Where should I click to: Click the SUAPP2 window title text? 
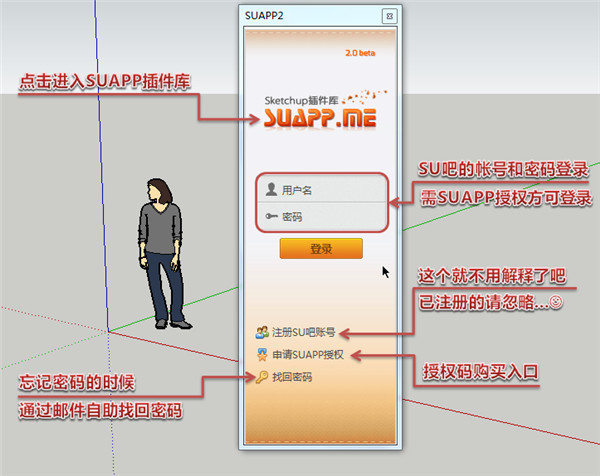pos(264,16)
